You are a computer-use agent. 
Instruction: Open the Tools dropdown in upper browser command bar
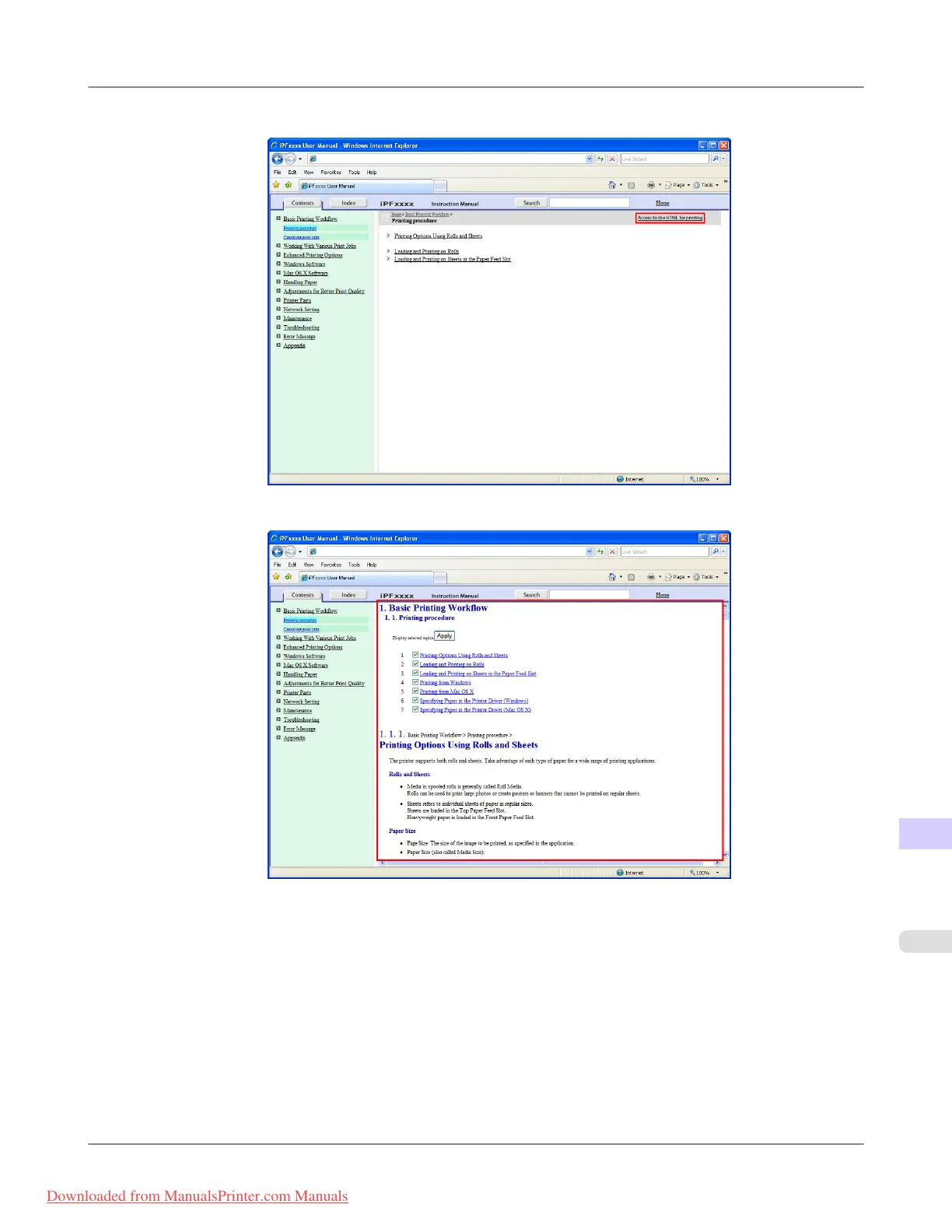[x=706, y=185]
